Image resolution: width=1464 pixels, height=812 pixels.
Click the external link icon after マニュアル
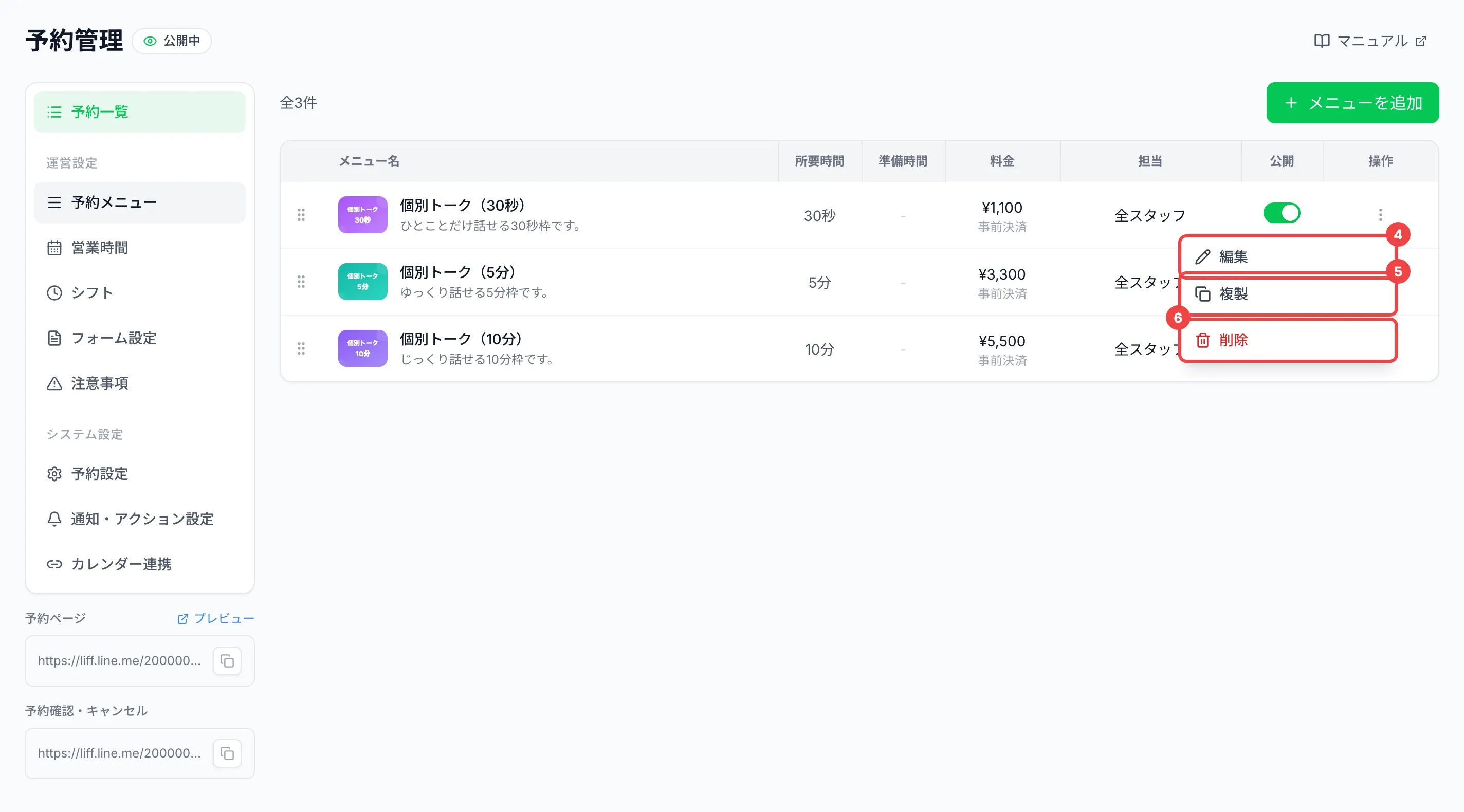1421,41
